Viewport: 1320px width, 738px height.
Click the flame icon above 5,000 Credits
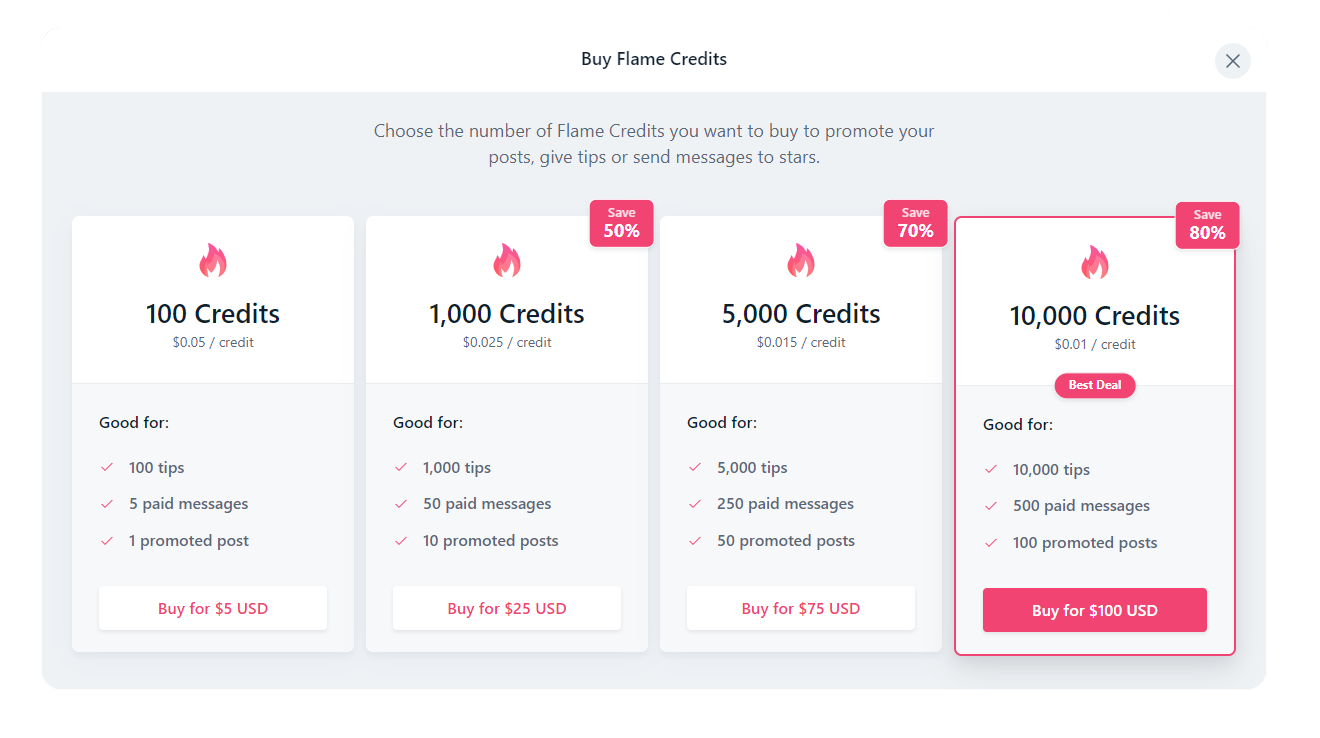pos(801,261)
